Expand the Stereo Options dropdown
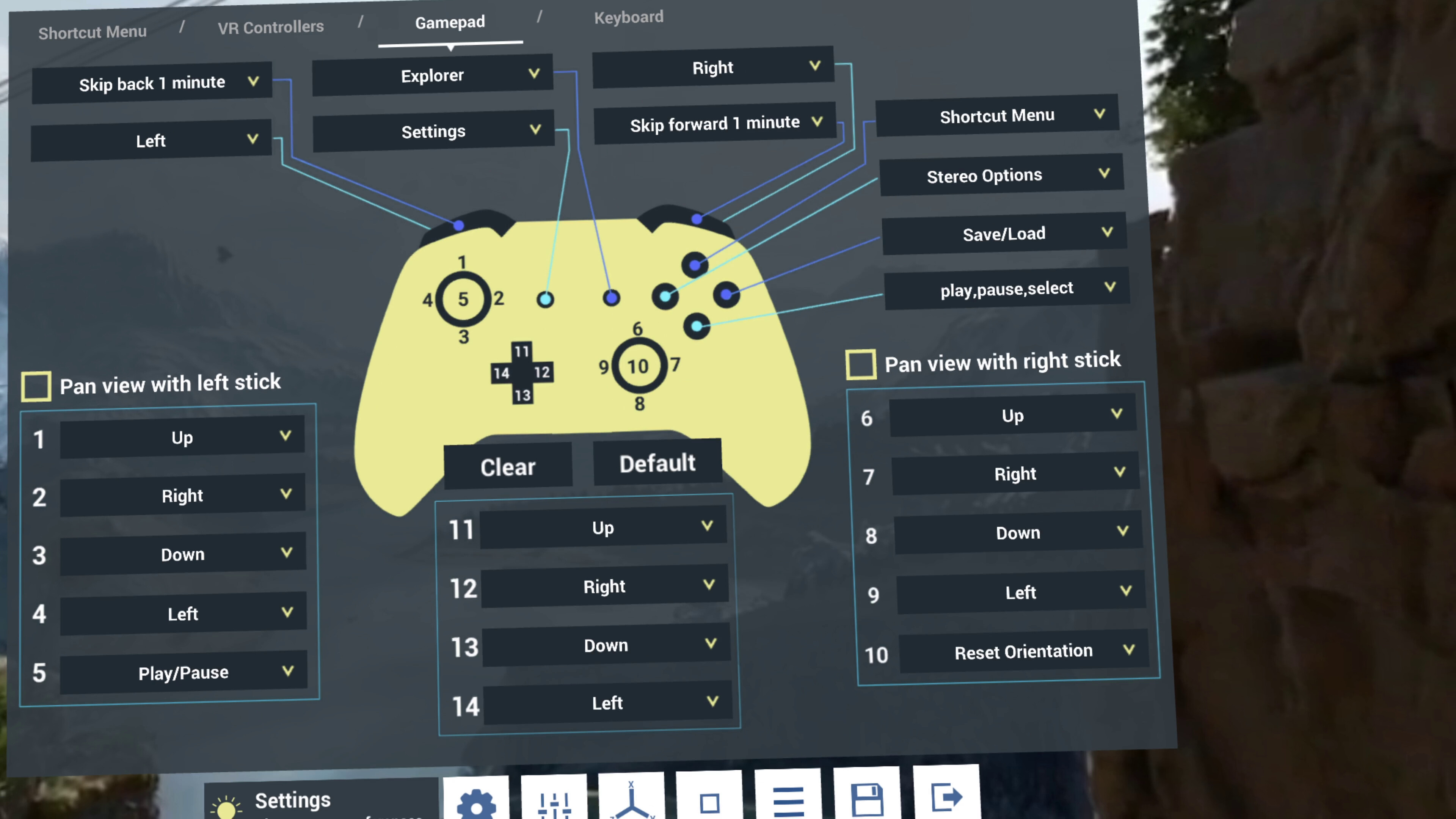The image size is (1456, 819). pos(1001,176)
